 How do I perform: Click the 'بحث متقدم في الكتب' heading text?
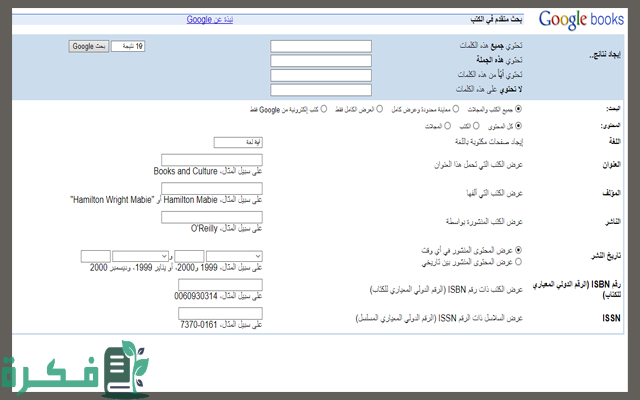tap(496, 20)
